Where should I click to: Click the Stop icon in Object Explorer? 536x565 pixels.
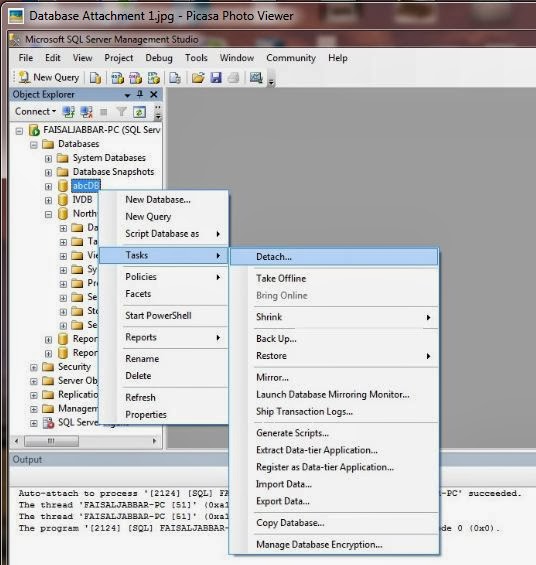tap(104, 112)
